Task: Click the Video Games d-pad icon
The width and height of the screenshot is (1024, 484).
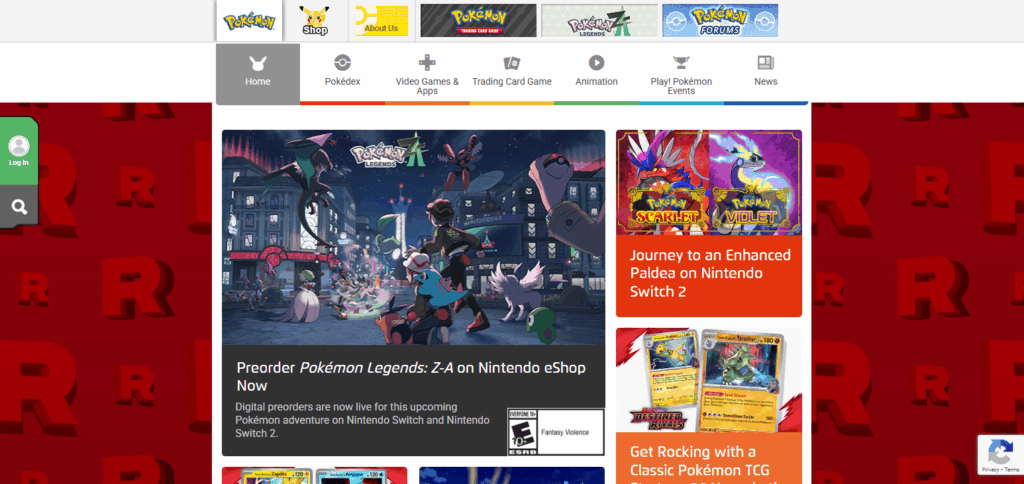Action: point(427,63)
